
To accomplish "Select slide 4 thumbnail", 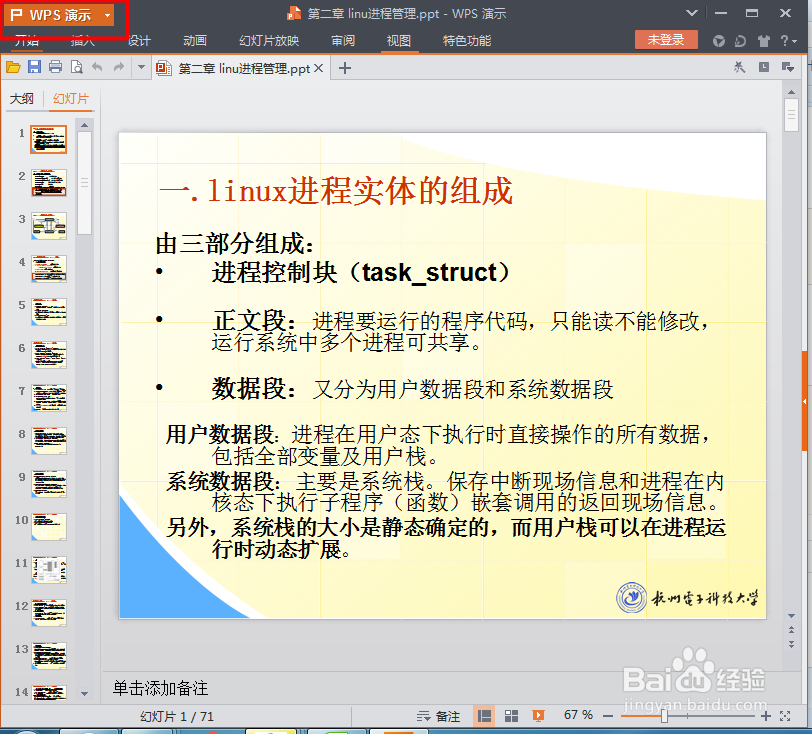I will coord(49,269).
